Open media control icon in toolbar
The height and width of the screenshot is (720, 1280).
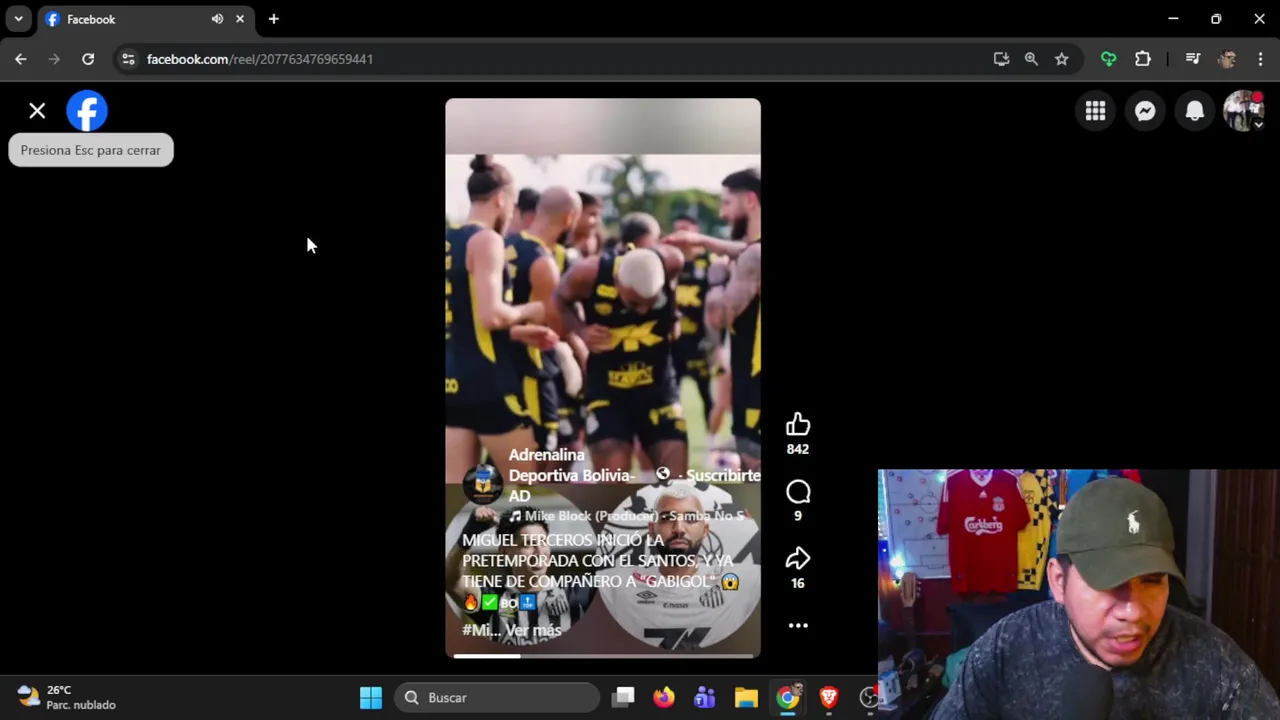tap(1192, 59)
